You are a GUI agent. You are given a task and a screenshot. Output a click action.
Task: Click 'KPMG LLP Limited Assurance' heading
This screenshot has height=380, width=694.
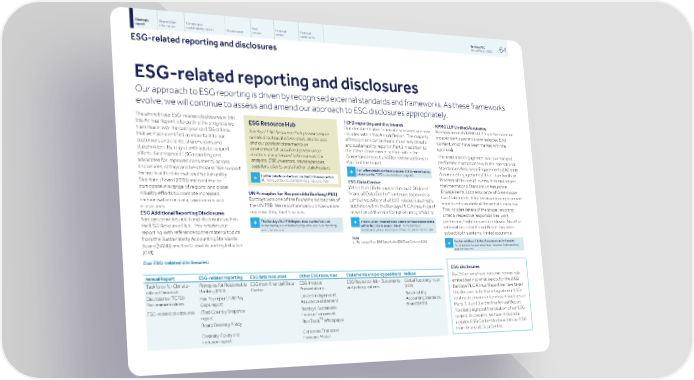460,128
